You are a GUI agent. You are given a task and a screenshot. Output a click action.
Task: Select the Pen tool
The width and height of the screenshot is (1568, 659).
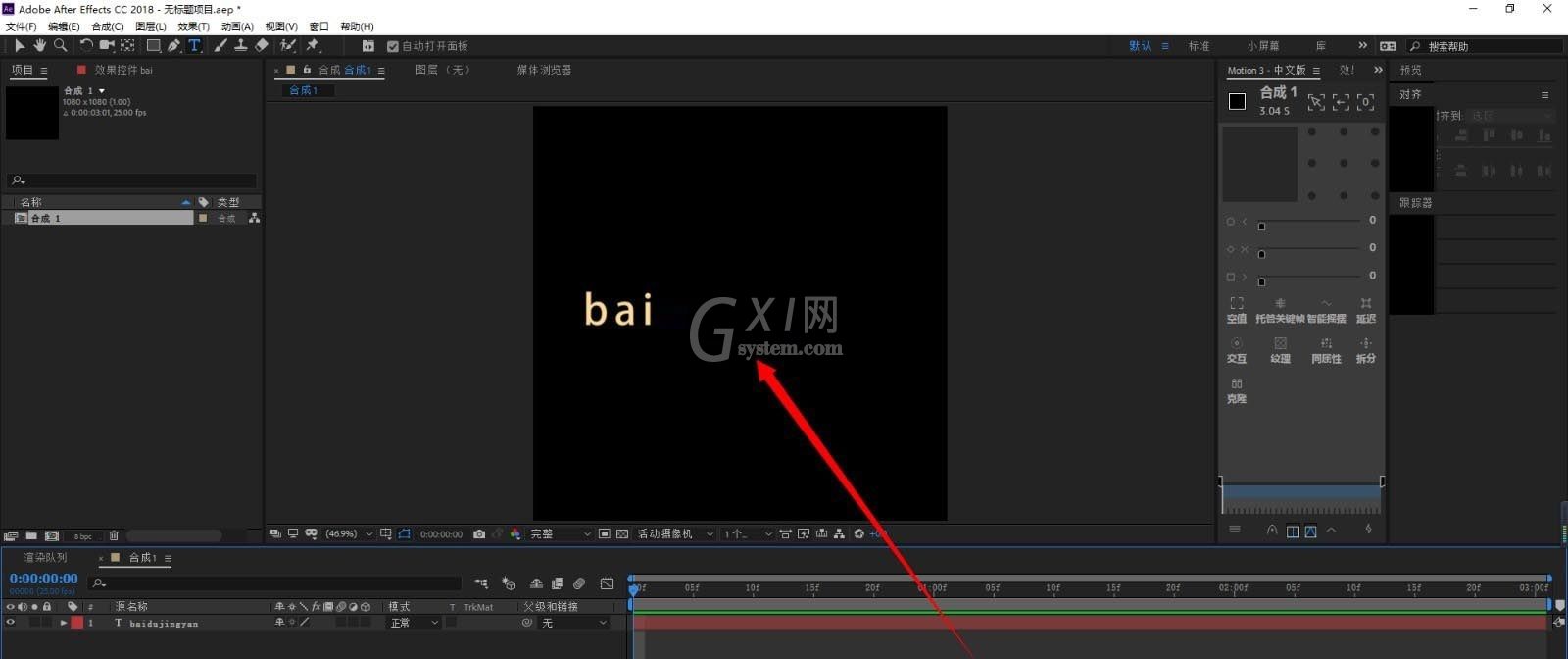pos(173,45)
